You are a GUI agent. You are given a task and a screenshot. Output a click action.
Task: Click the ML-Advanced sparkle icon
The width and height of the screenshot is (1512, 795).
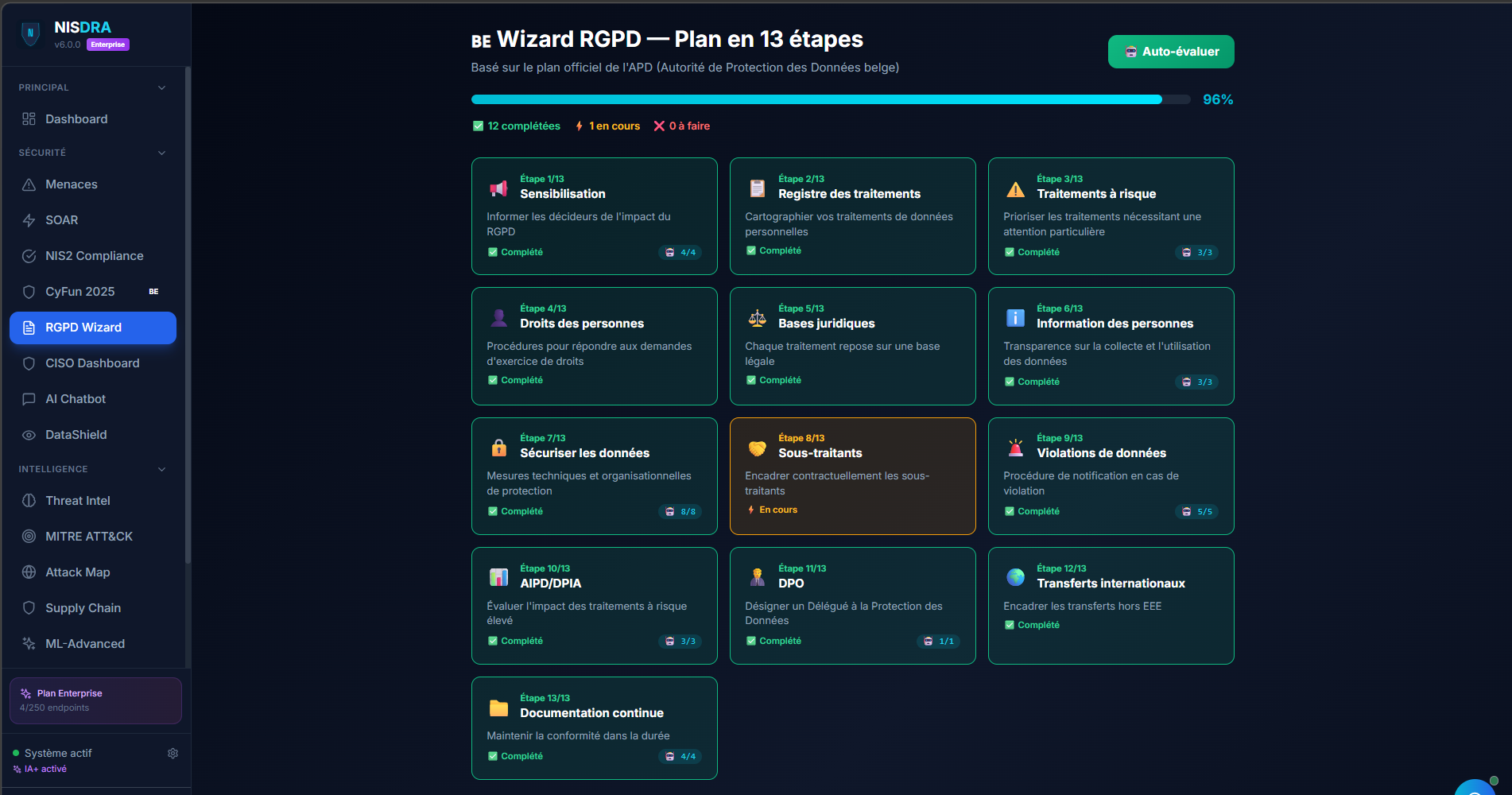[29, 644]
